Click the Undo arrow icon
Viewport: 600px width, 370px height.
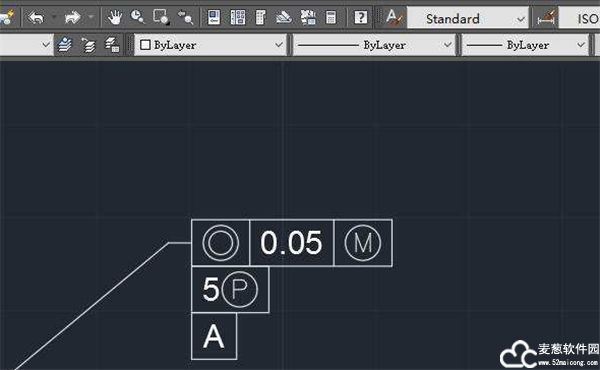tap(36, 17)
